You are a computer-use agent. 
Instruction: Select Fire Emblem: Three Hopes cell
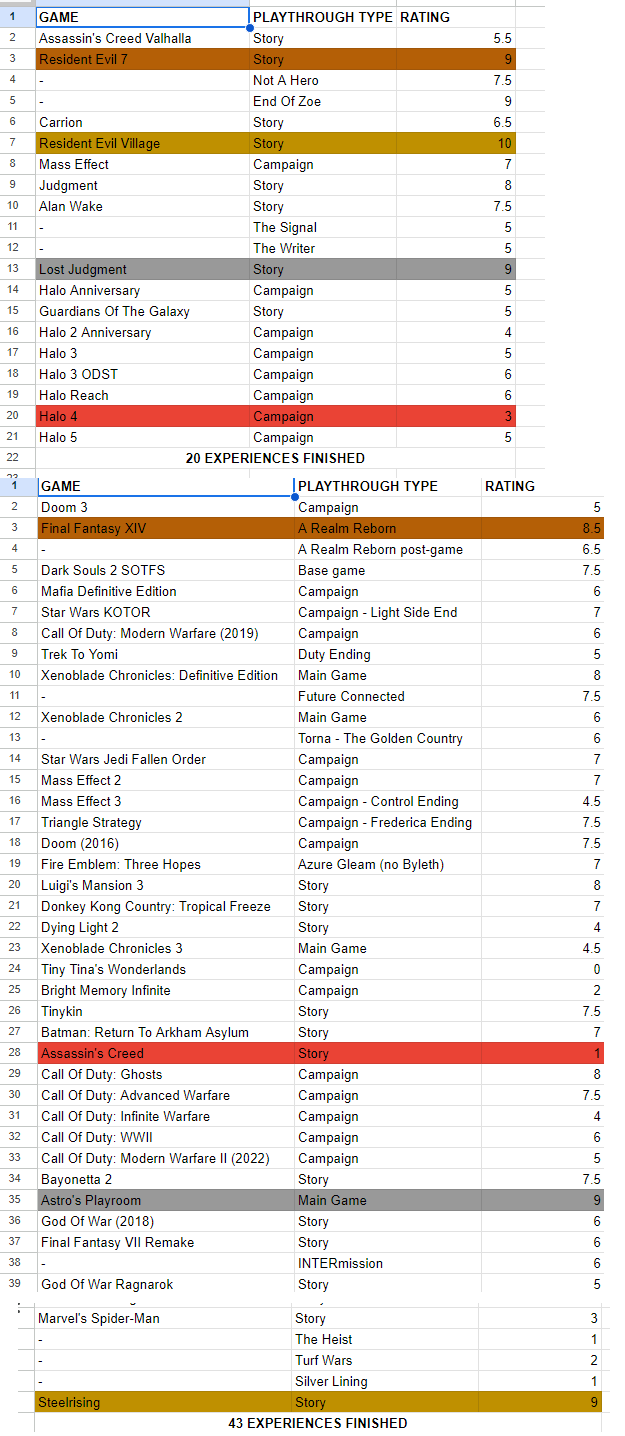165,864
